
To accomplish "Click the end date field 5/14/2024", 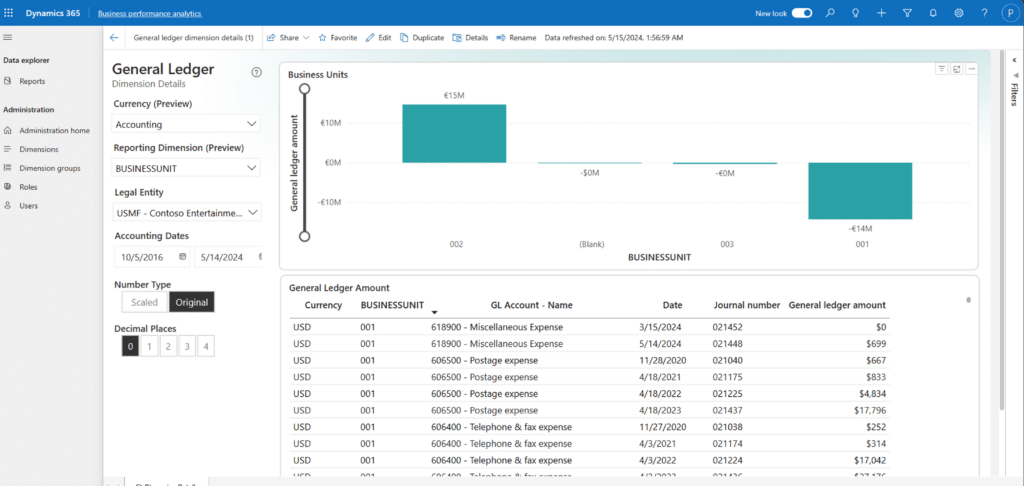I will click(x=229, y=257).
